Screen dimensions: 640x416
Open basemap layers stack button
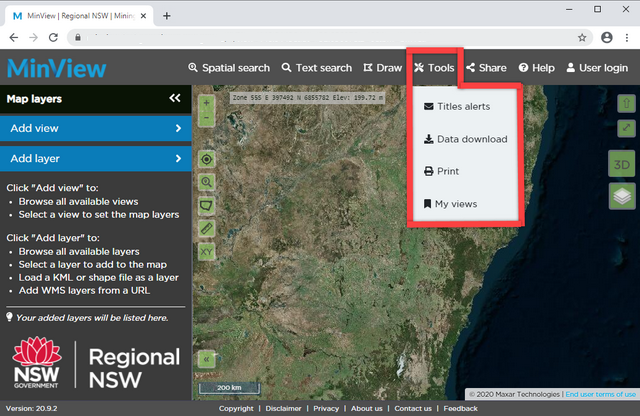pyautogui.click(x=622, y=196)
